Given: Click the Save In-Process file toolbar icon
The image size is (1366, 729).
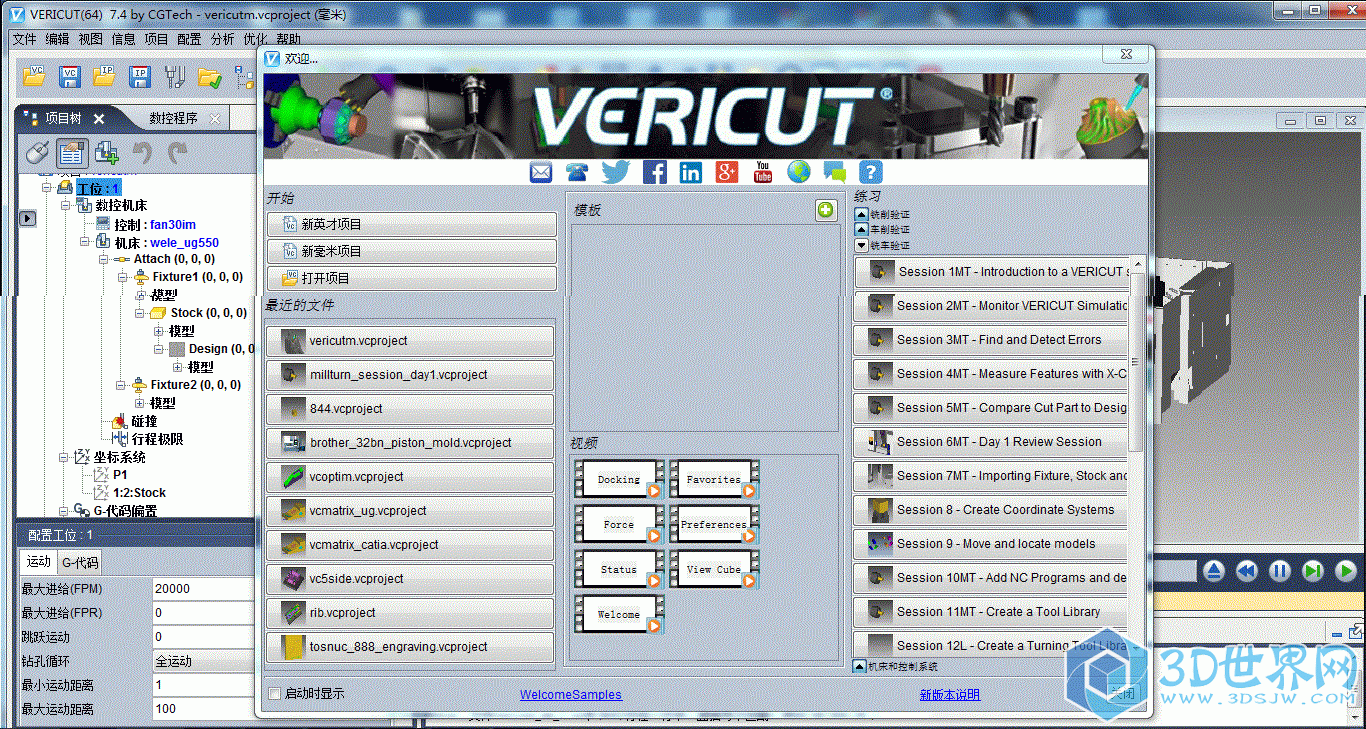Looking at the screenshot, I should tap(140, 75).
